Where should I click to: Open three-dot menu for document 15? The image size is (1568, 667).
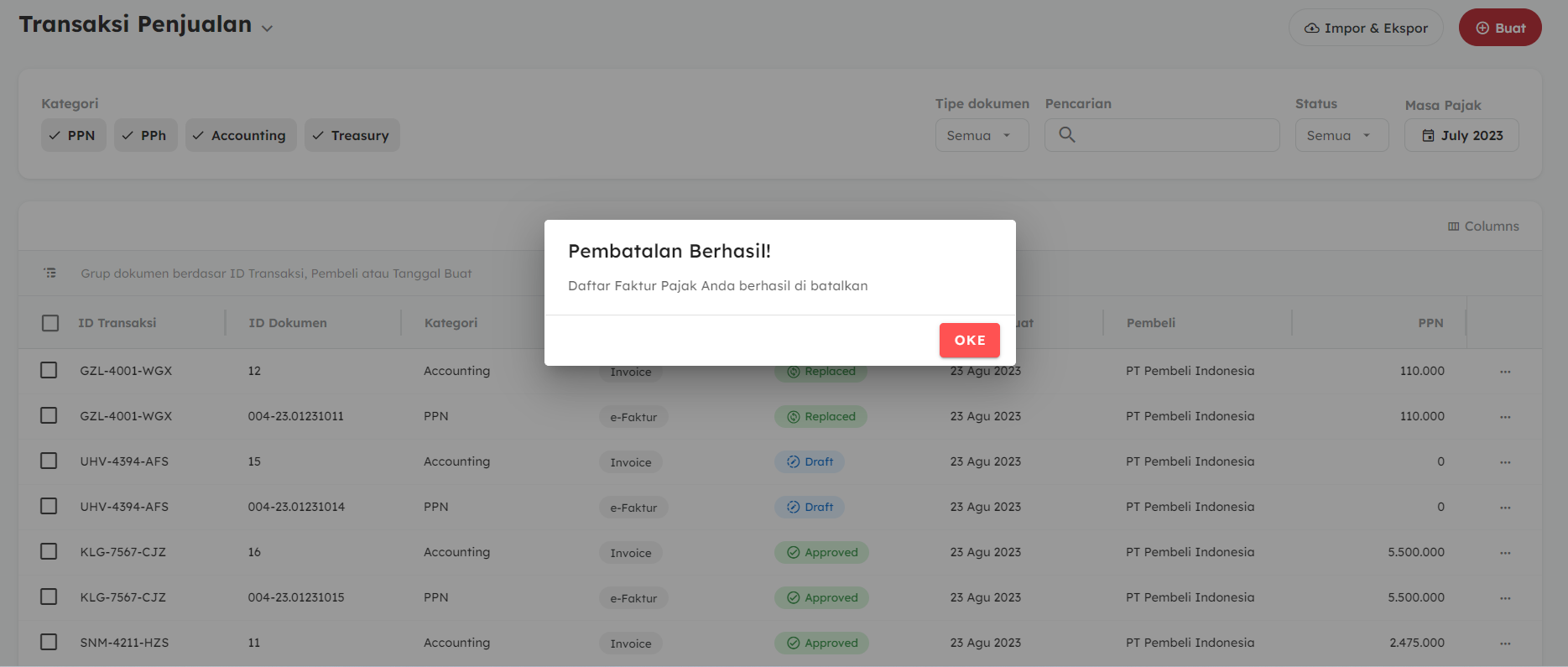coord(1505,462)
